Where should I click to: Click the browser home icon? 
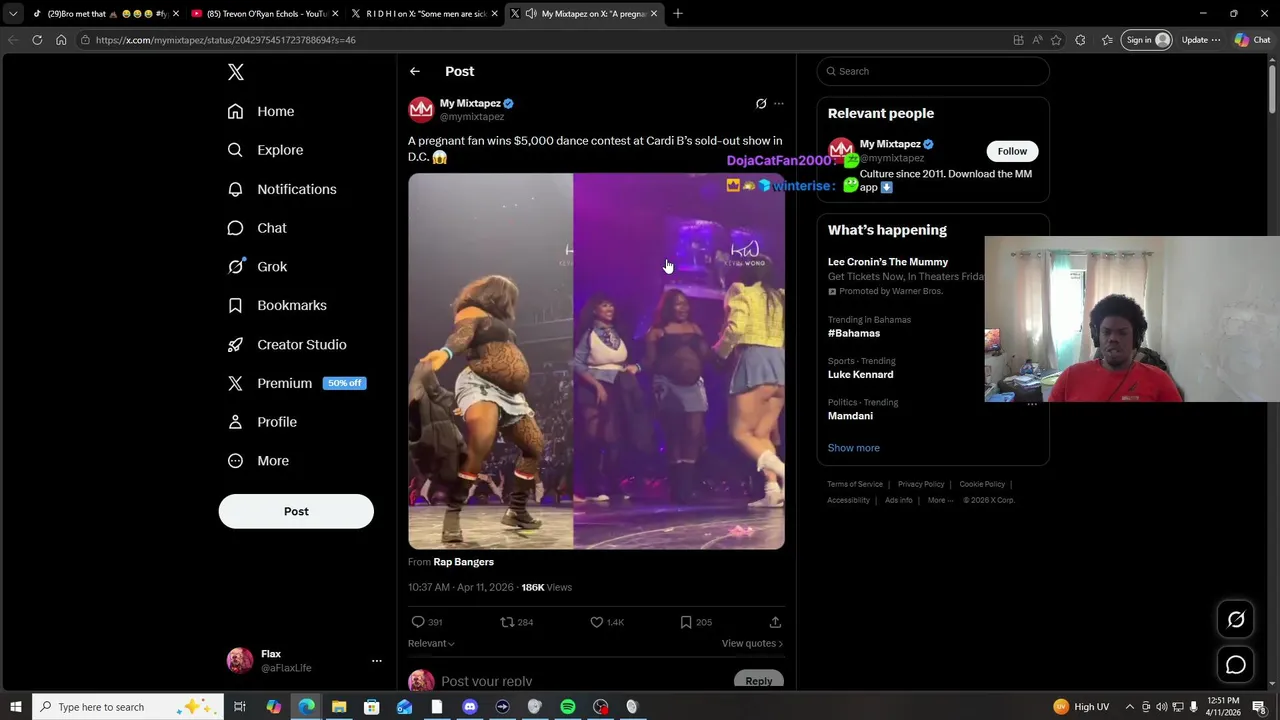click(x=61, y=40)
